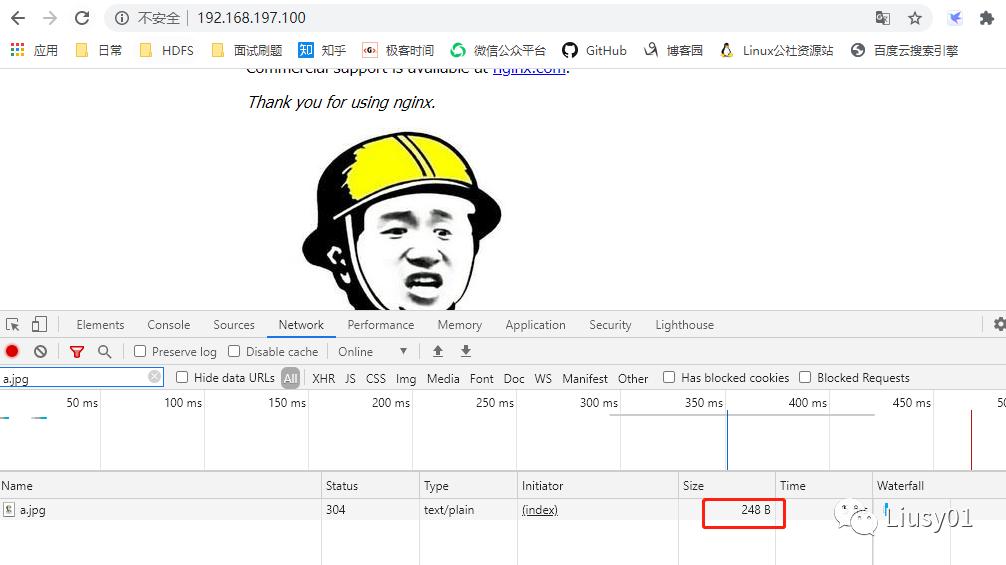Filter requests by Font
1006x565 pixels.
[x=482, y=378]
